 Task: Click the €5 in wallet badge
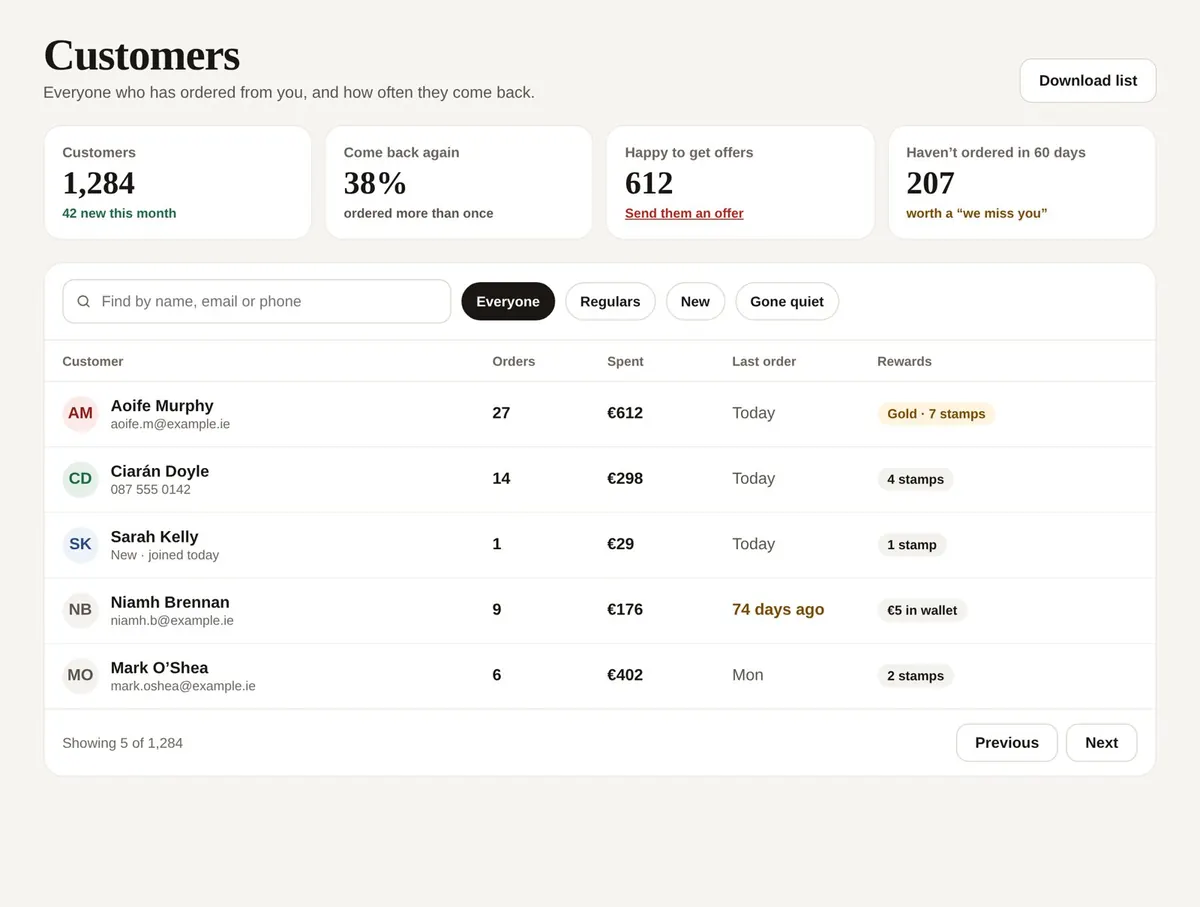(922, 610)
